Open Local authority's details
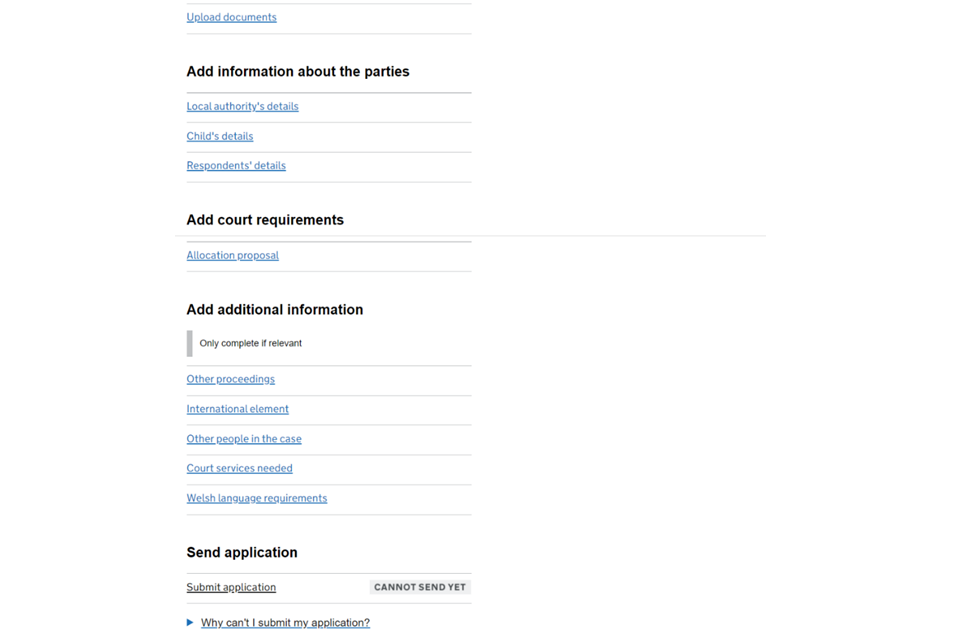Viewport: 960px width, 640px height. click(x=242, y=106)
